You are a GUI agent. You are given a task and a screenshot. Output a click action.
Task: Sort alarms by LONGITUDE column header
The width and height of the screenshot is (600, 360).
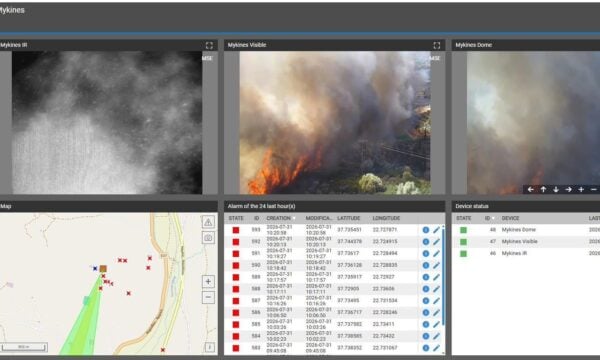[386, 218]
